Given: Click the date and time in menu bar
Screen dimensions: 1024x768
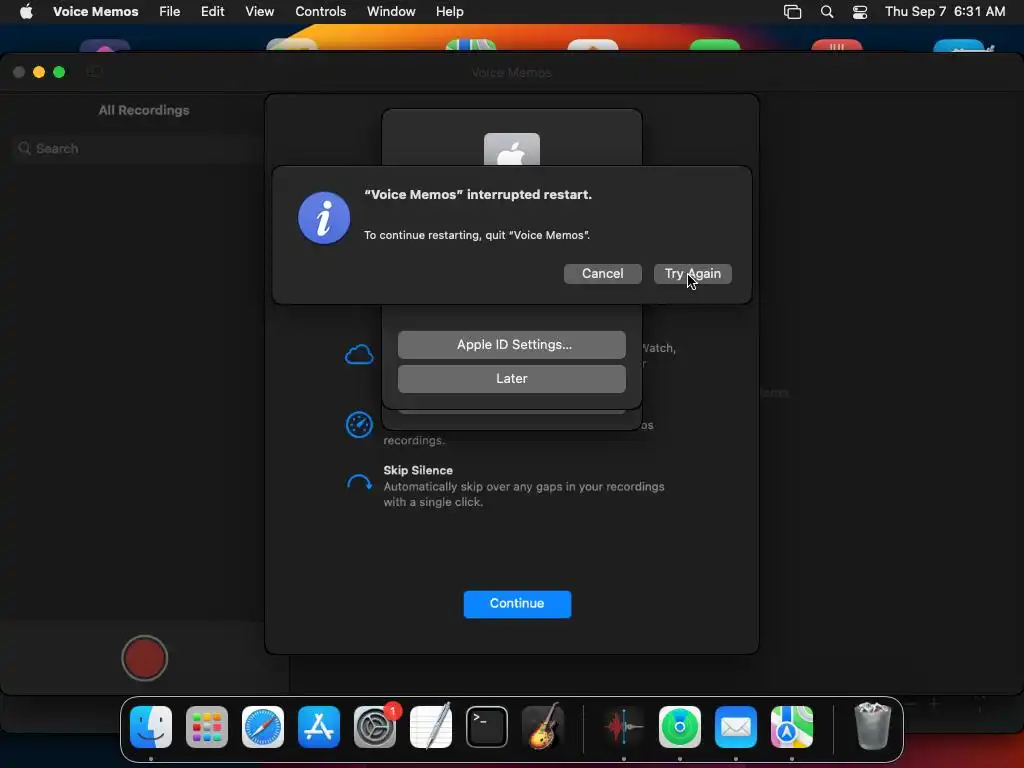Looking at the screenshot, I should coord(945,12).
